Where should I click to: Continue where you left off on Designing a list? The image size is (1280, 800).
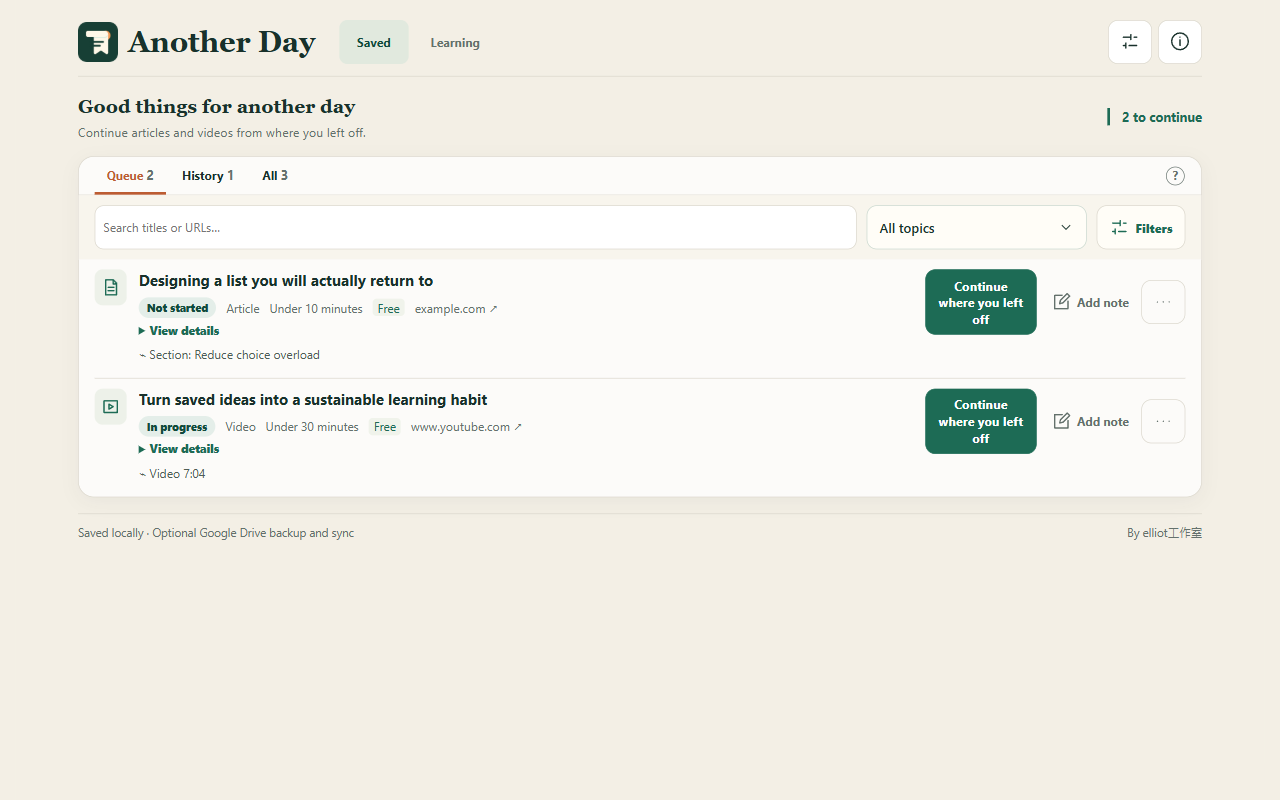(981, 302)
